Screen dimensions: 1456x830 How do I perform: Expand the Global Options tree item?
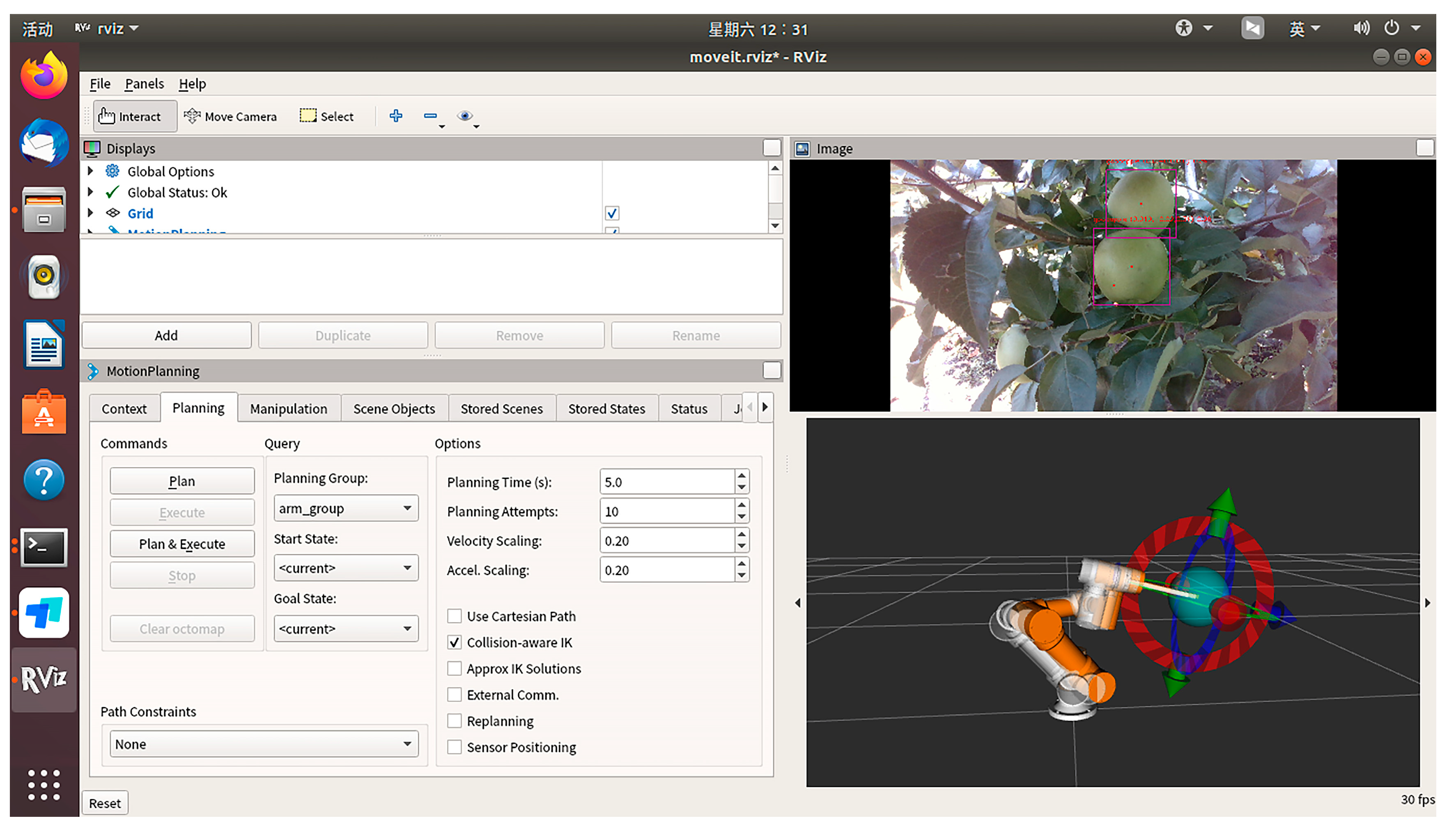90,171
